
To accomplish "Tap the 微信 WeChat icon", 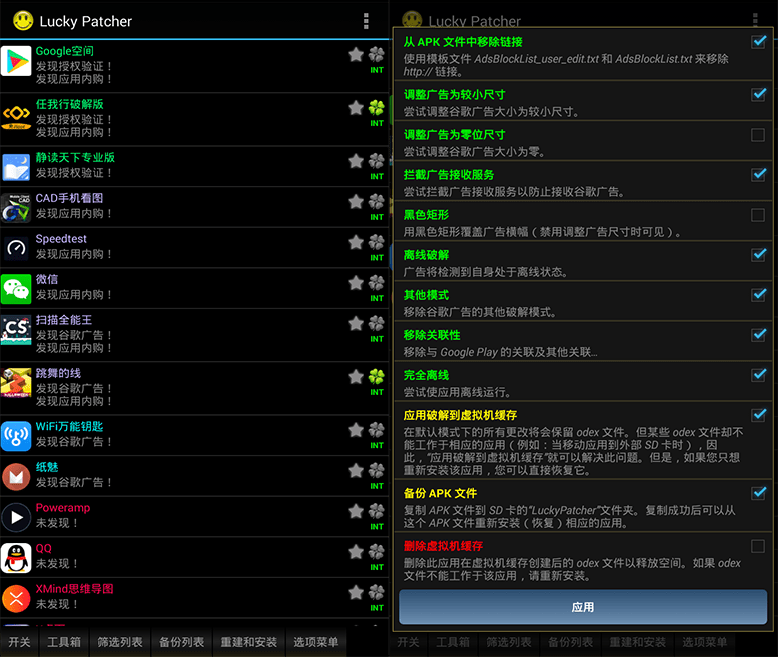I will 16,289.
